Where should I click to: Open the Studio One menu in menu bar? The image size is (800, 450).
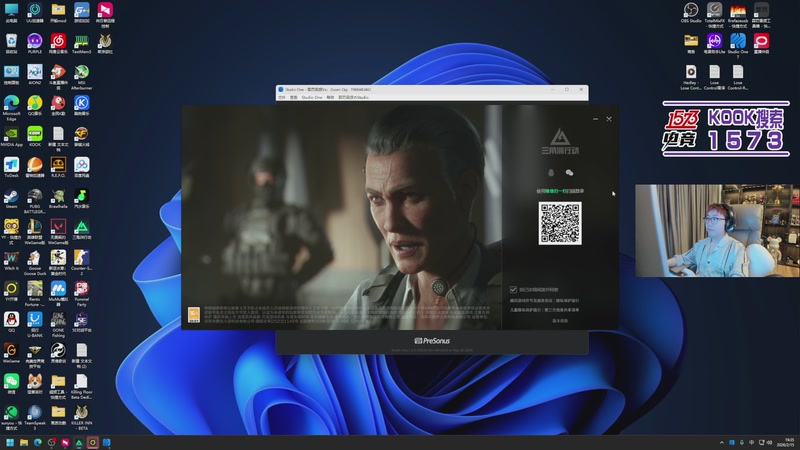312,97
